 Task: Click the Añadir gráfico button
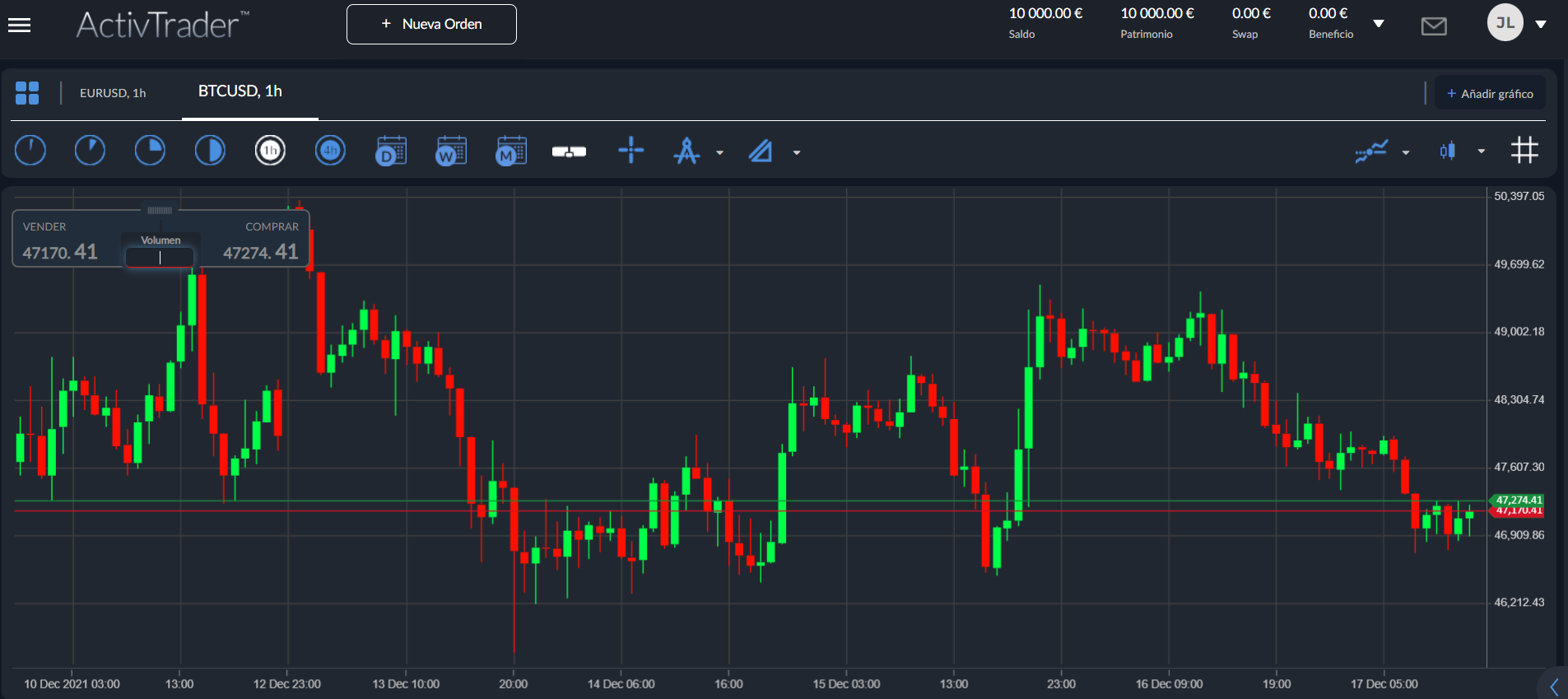pos(1490,94)
